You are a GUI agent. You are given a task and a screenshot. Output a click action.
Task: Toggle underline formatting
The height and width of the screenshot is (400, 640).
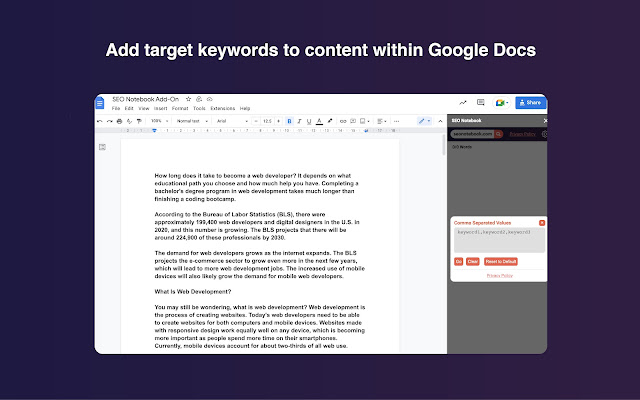309,121
